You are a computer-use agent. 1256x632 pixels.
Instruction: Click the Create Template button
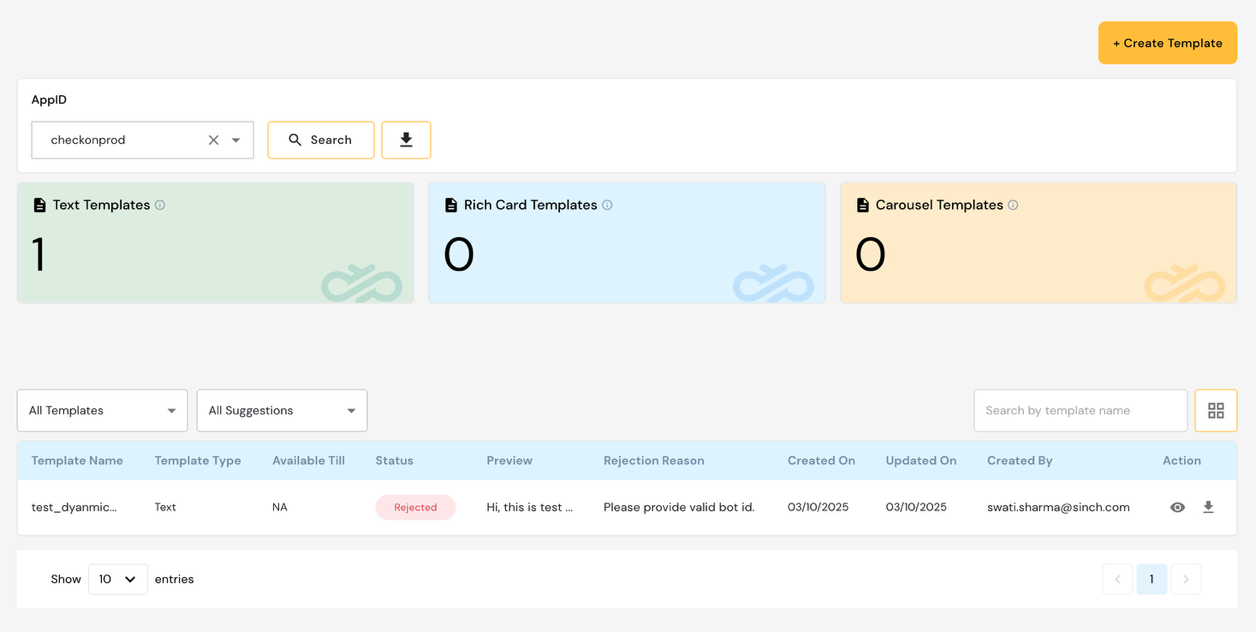click(1167, 43)
